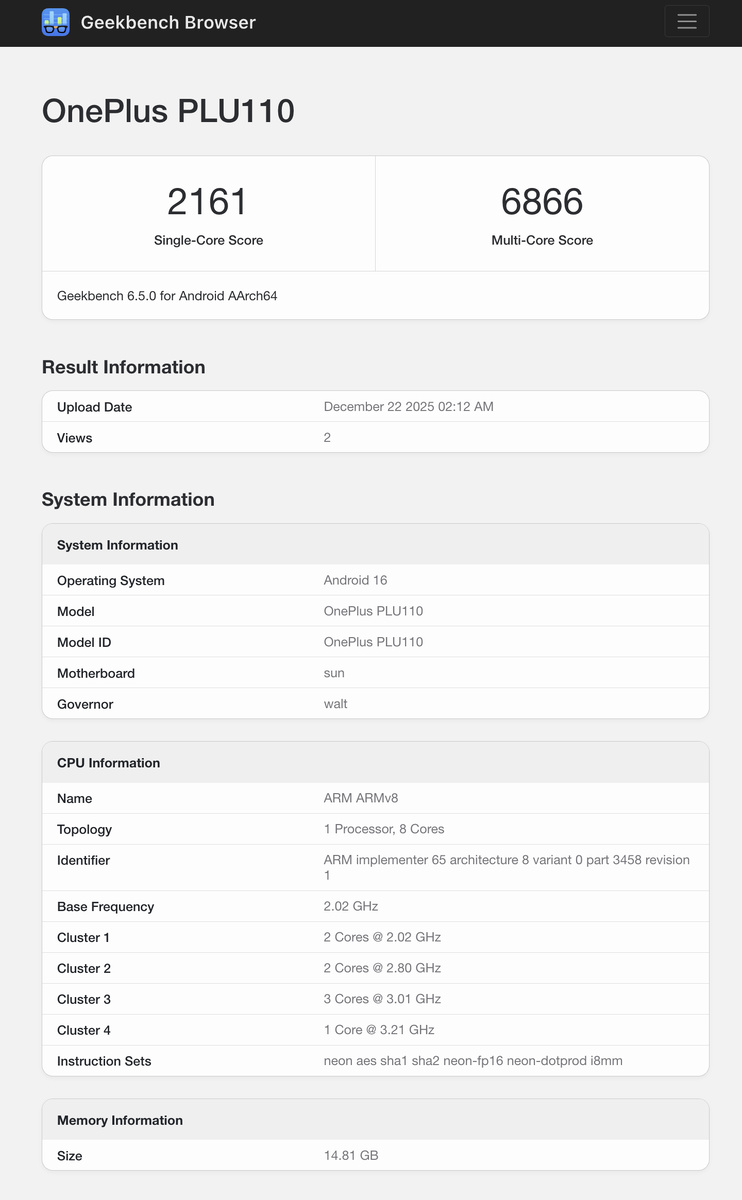
Task: Select the Single-Core Score value 2161
Action: click(208, 201)
